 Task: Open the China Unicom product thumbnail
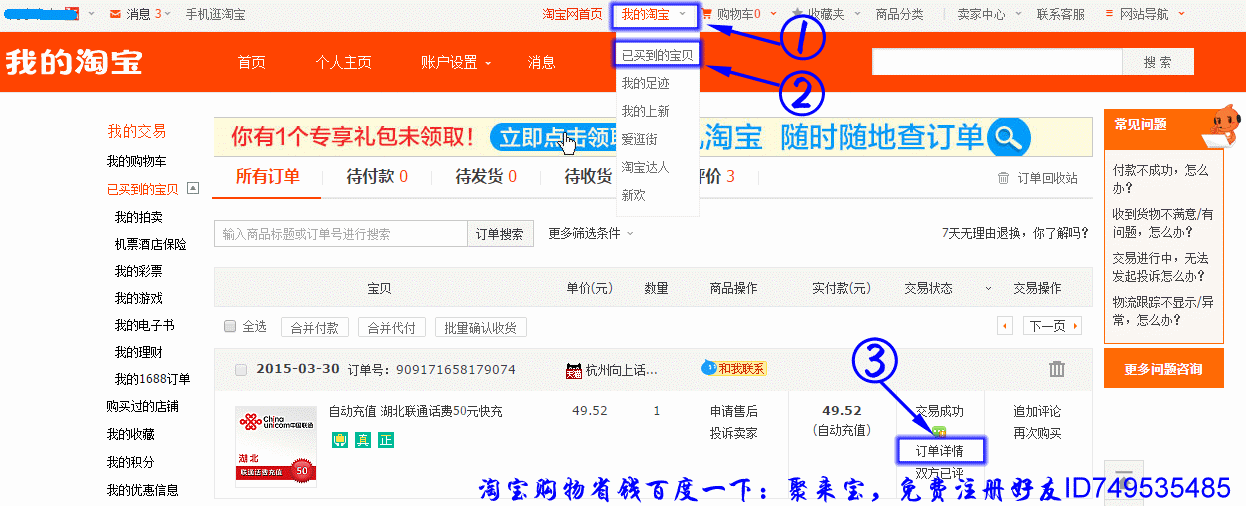pos(277,447)
